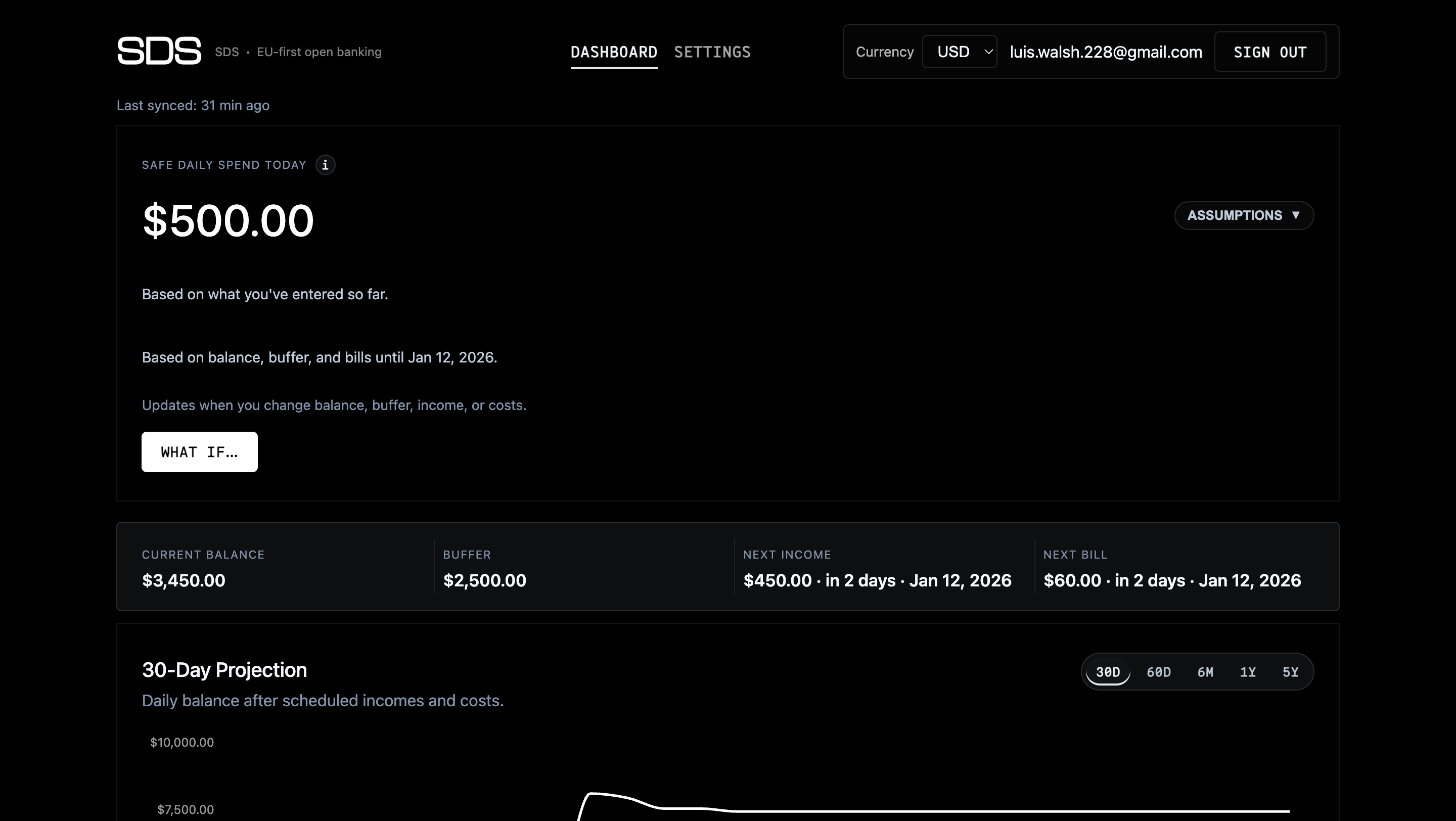Click the 'bills until Jan 12, 2026' sentence
This screenshot has width=1456, height=821.
point(320,357)
